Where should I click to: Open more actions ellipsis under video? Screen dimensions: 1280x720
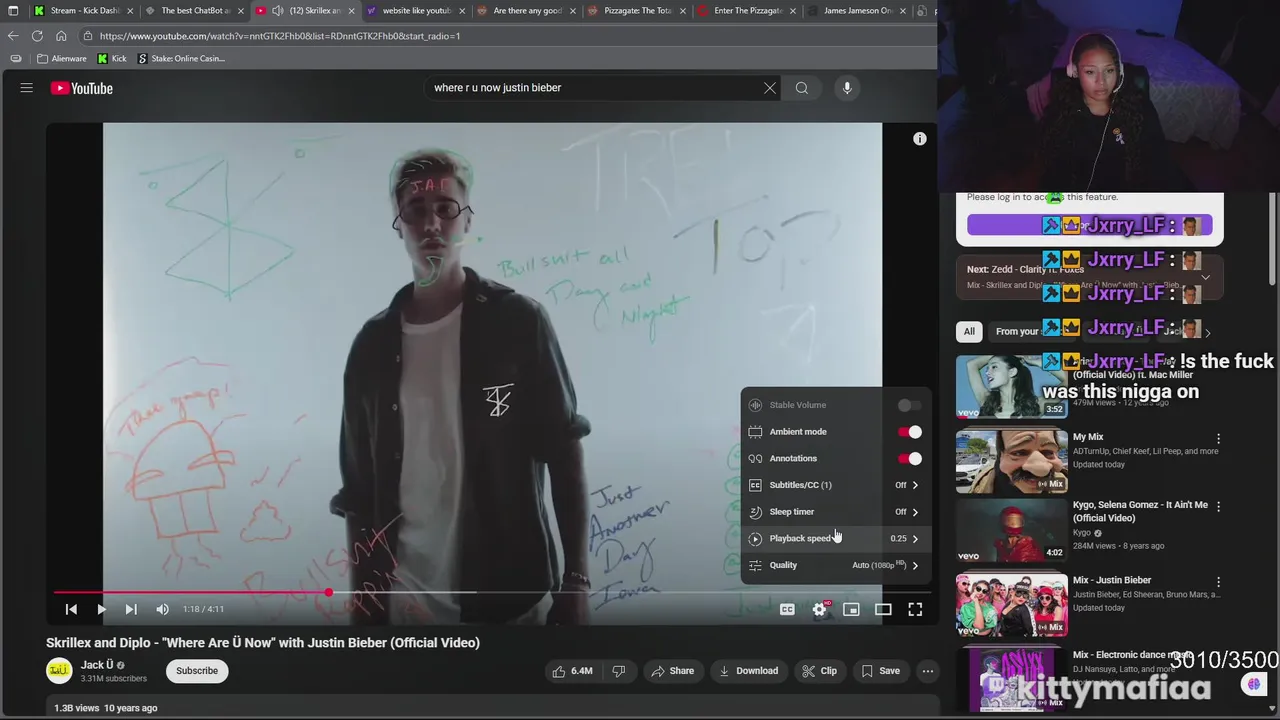pos(928,671)
